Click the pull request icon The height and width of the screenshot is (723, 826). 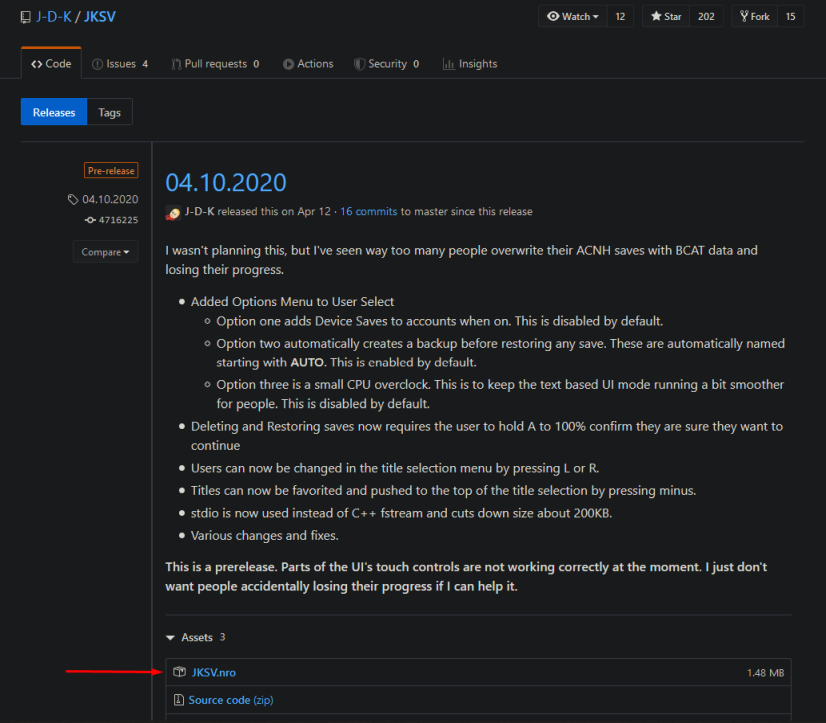(176, 64)
